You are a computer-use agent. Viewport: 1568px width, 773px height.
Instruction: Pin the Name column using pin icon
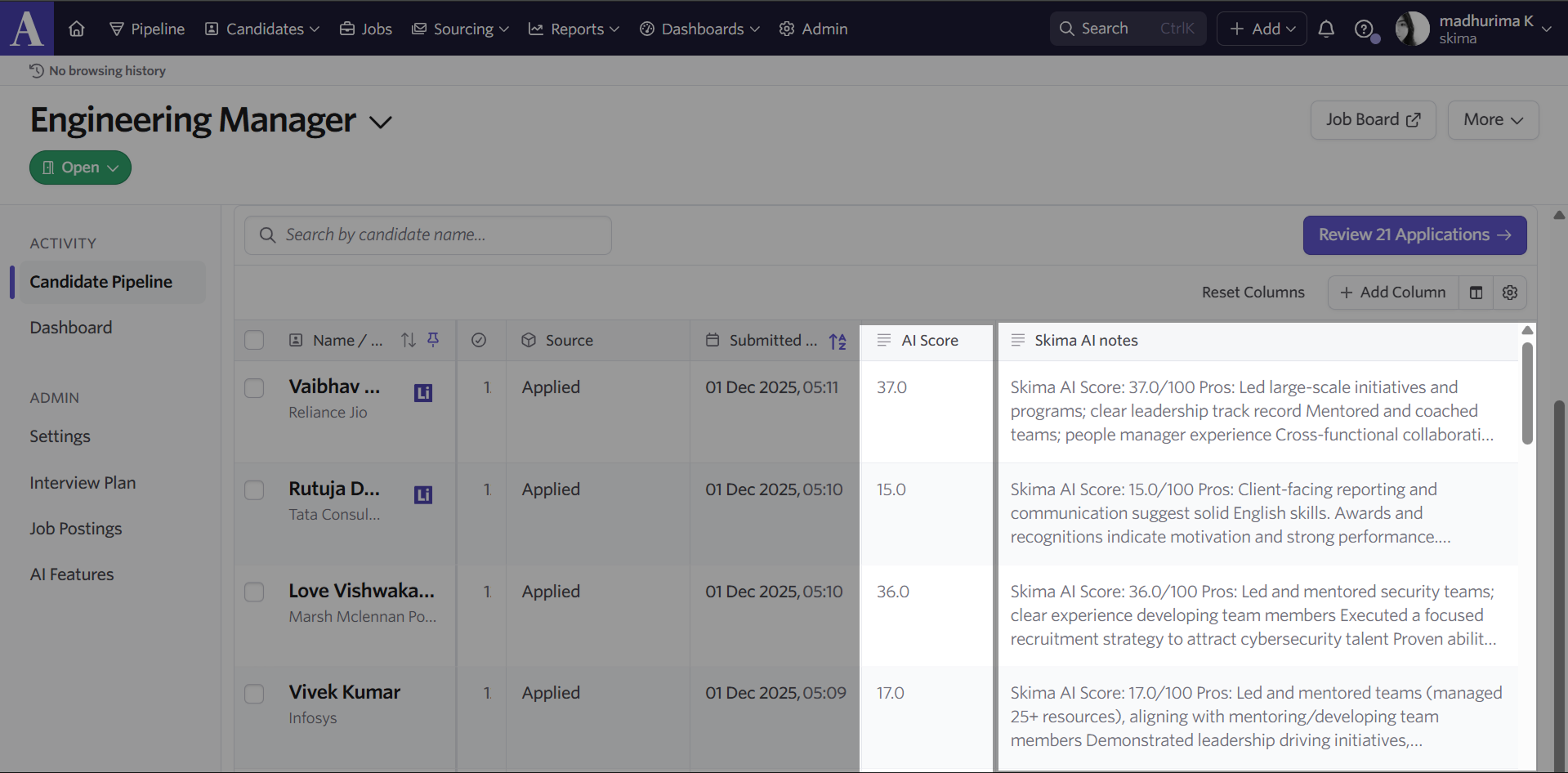[x=433, y=340]
